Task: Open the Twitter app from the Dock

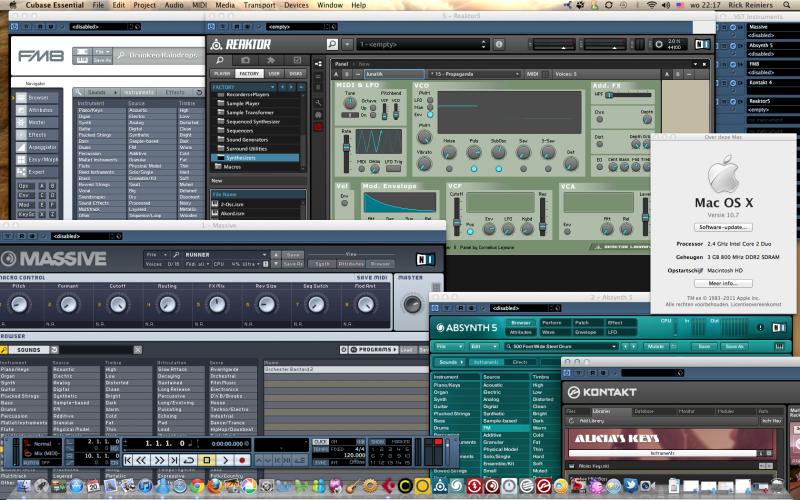Action: point(630,486)
